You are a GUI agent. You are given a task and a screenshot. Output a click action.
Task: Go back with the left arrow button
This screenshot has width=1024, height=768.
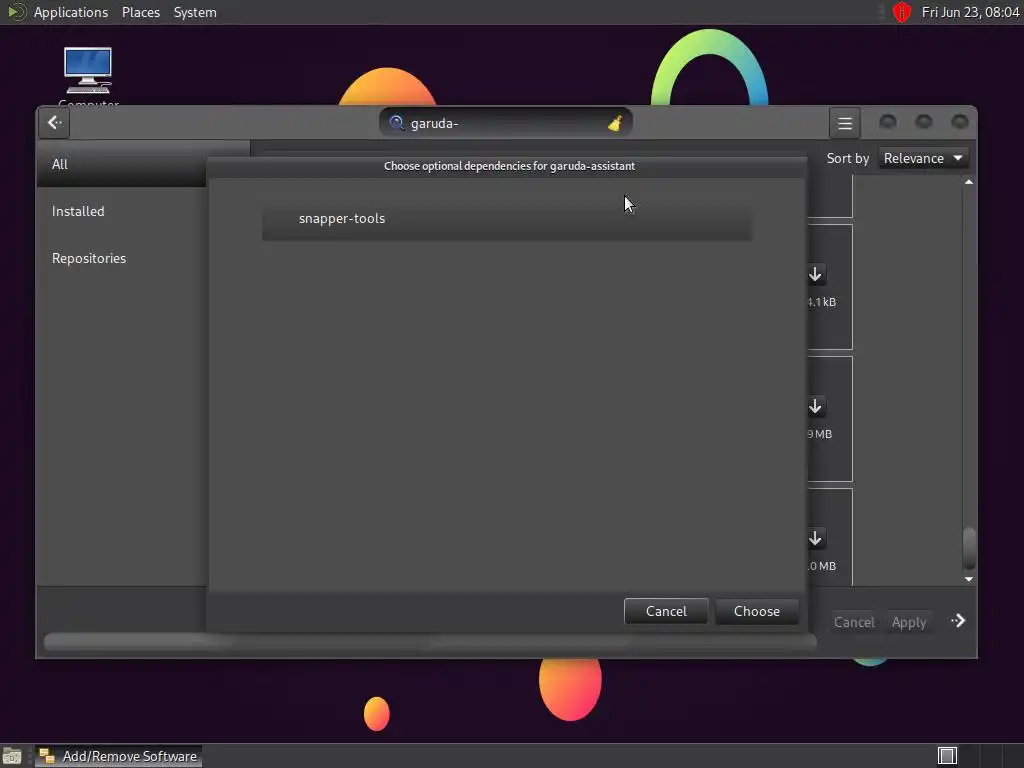pyautogui.click(x=54, y=123)
